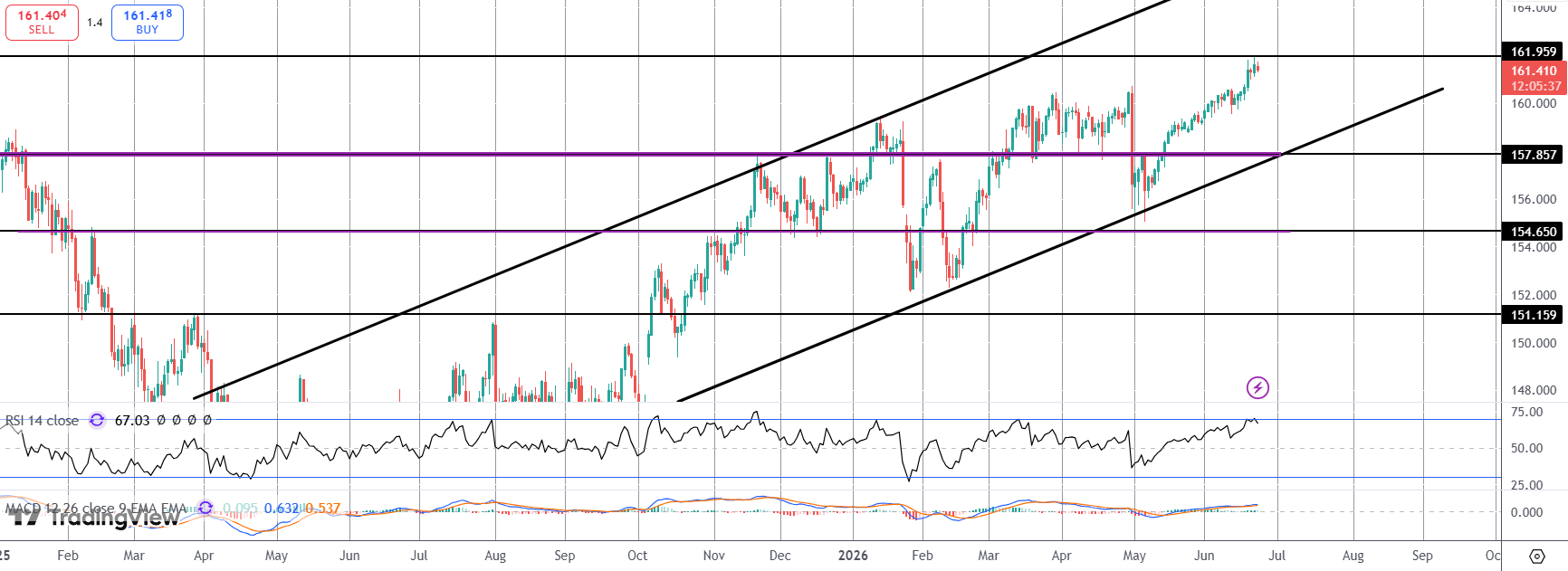Click the MACD indicator refresh icon

206,508
